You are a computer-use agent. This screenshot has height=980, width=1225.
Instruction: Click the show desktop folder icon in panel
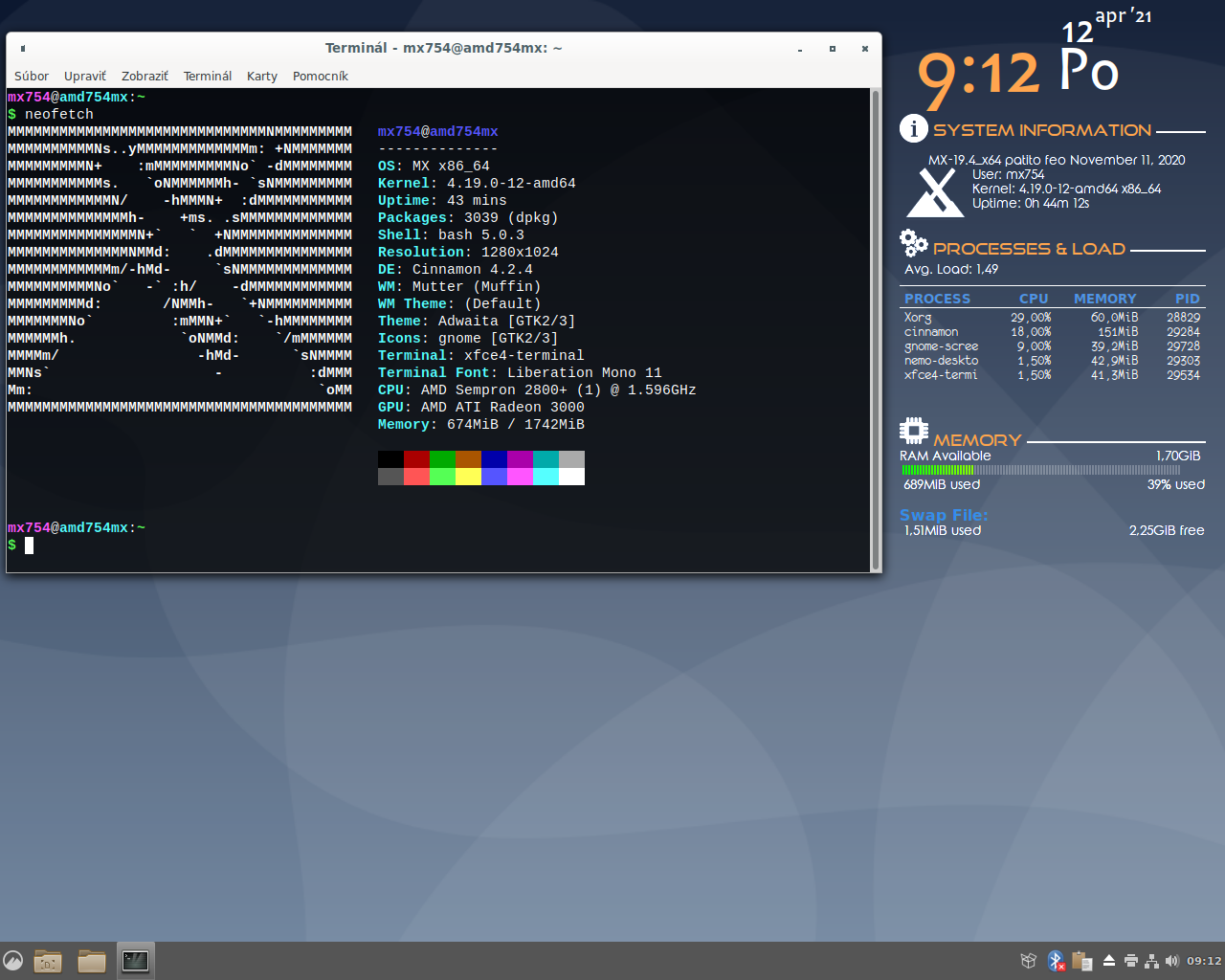click(x=48, y=961)
